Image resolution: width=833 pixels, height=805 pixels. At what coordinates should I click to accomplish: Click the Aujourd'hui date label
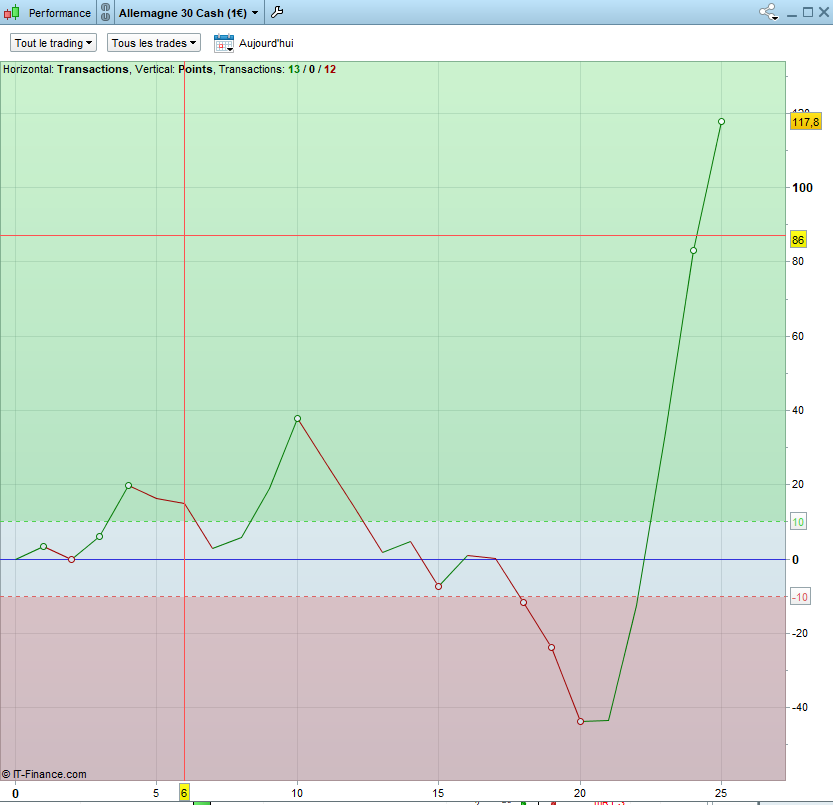click(266, 43)
